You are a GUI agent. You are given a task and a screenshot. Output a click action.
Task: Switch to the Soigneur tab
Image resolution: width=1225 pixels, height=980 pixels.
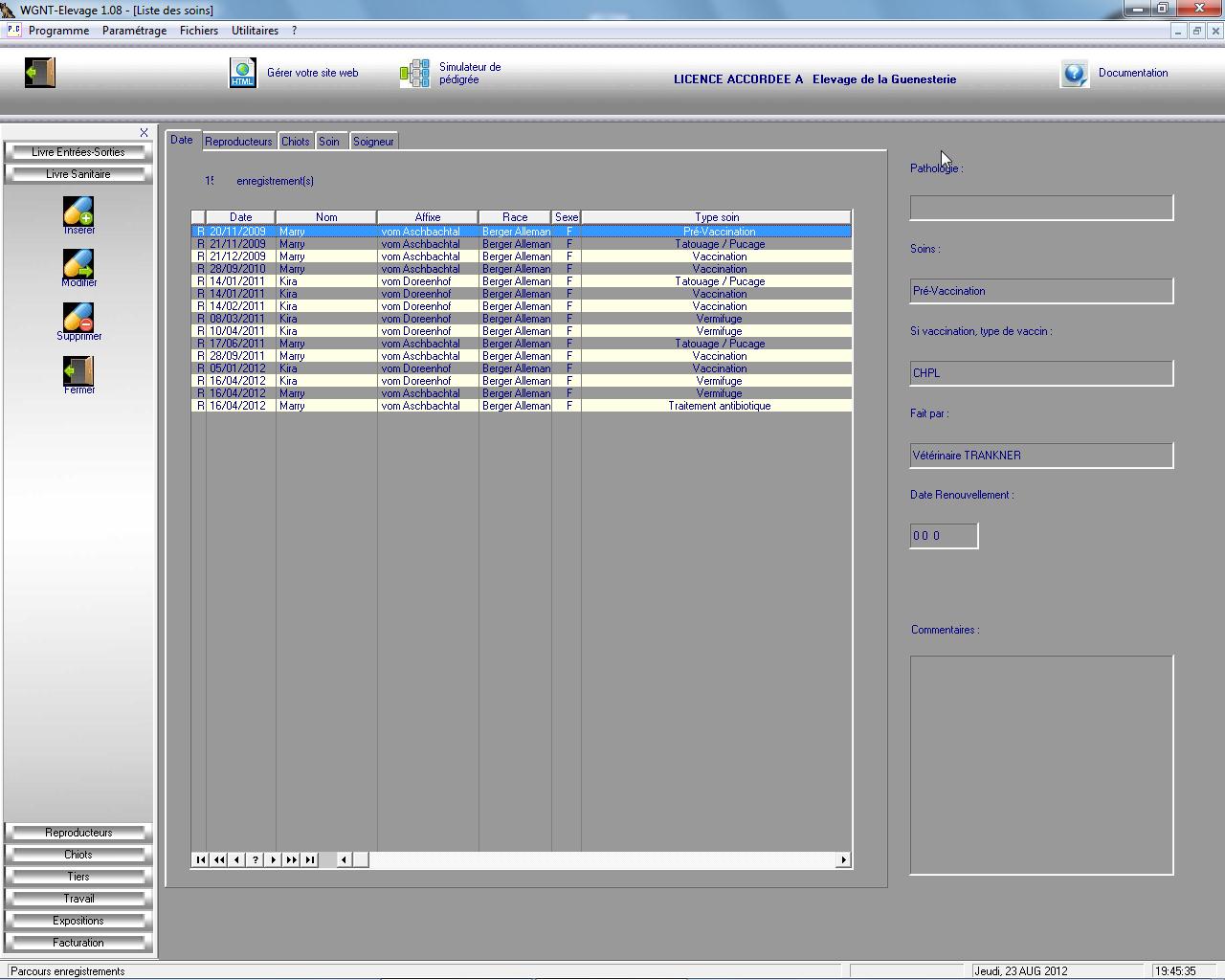[373, 142]
